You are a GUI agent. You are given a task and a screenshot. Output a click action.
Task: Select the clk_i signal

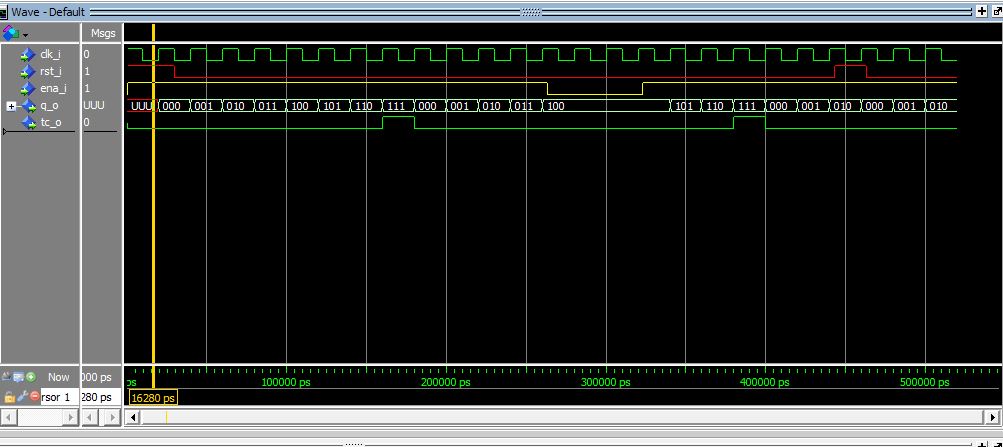click(51, 54)
